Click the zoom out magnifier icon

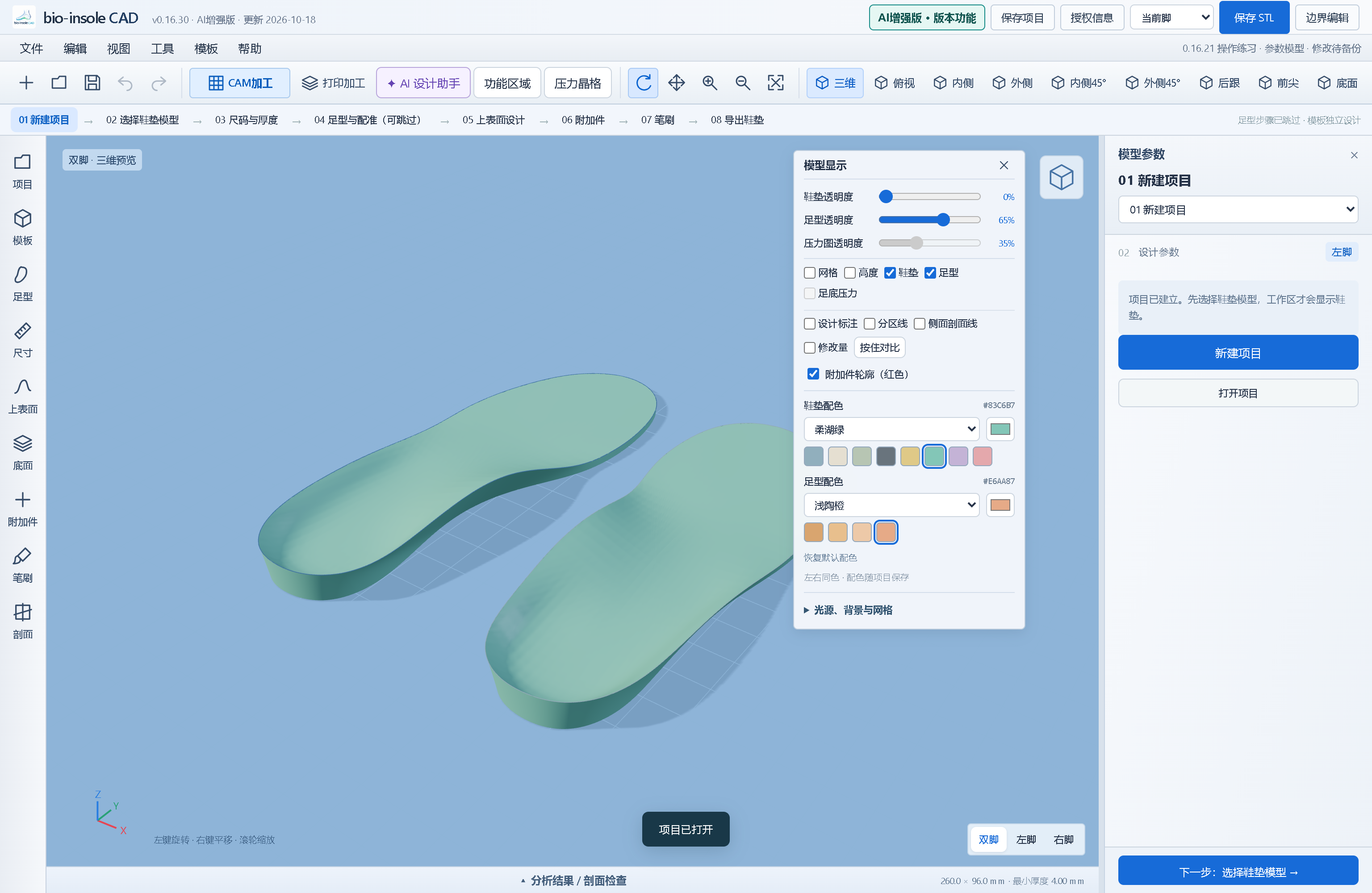point(742,83)
